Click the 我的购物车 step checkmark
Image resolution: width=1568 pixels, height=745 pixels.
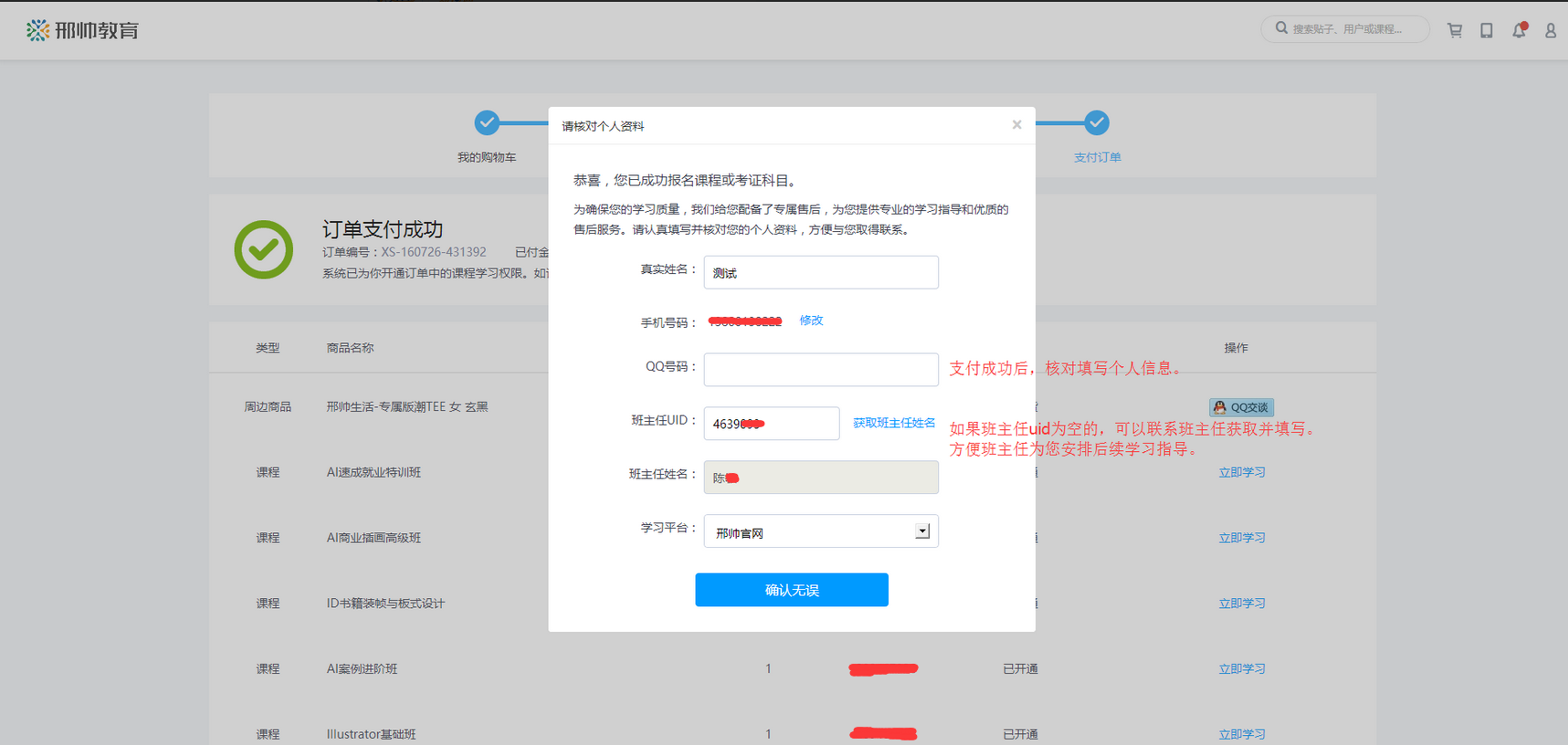[x=487, y=122]
